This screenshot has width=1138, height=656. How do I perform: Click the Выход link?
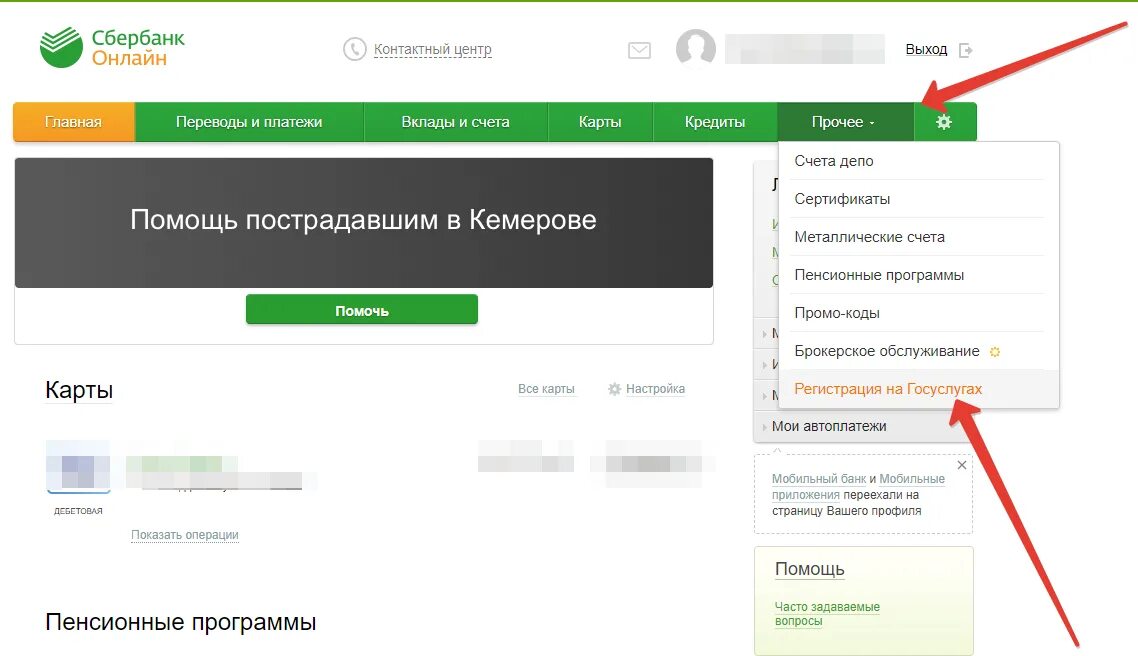(x=926, y=49)
